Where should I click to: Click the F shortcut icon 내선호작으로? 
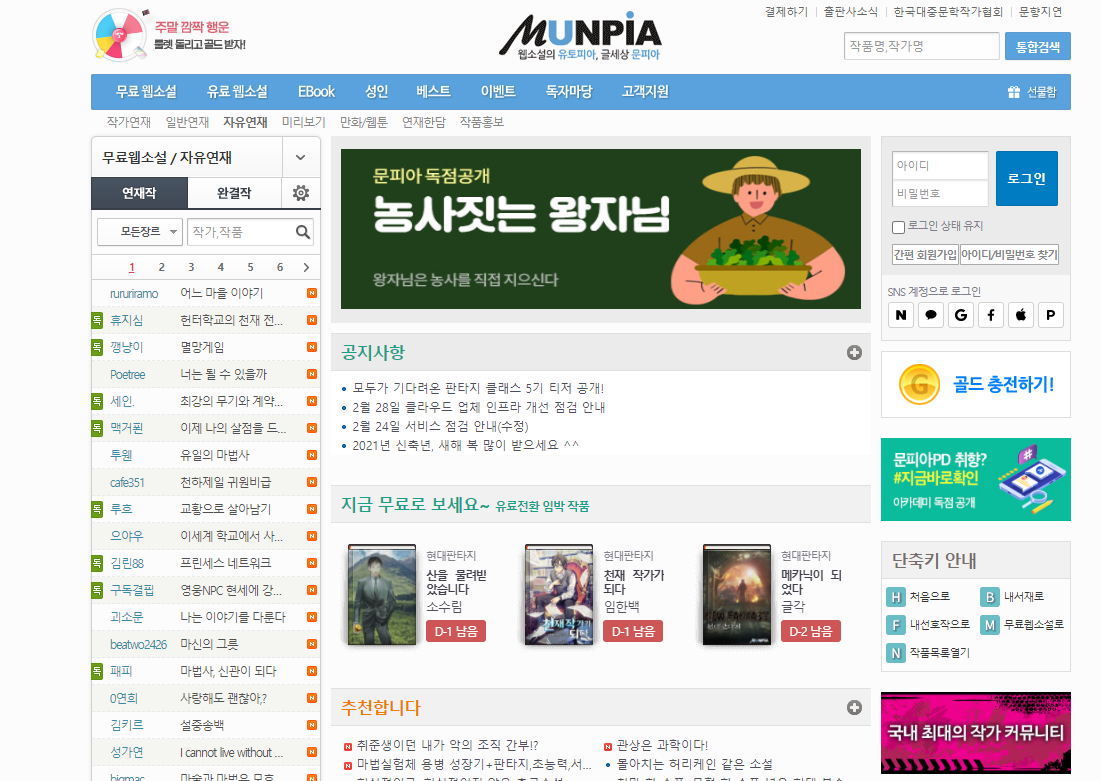pyautogui.click(x=895, y=624)
